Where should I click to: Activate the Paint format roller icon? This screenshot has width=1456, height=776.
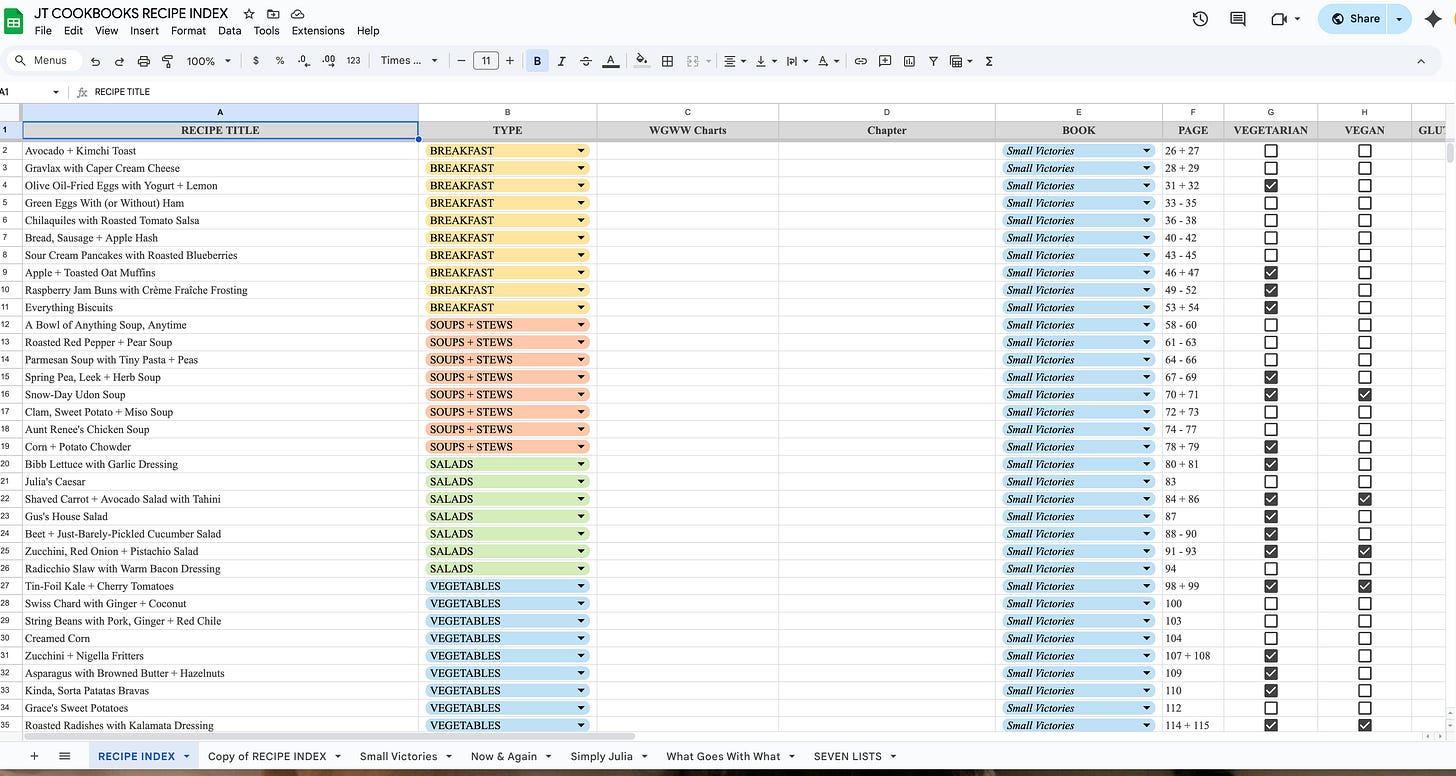pyautogui.click(x=167, y=61)
